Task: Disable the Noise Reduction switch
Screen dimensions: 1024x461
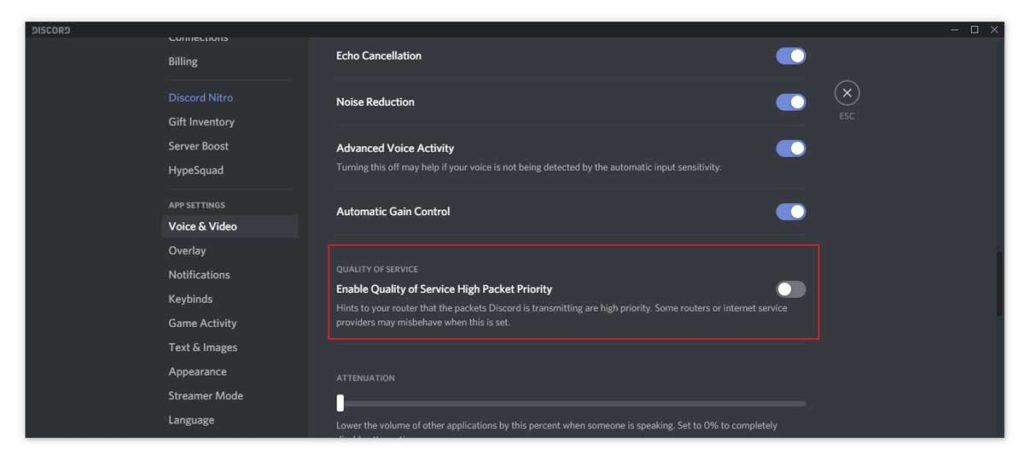Action: 791,103
